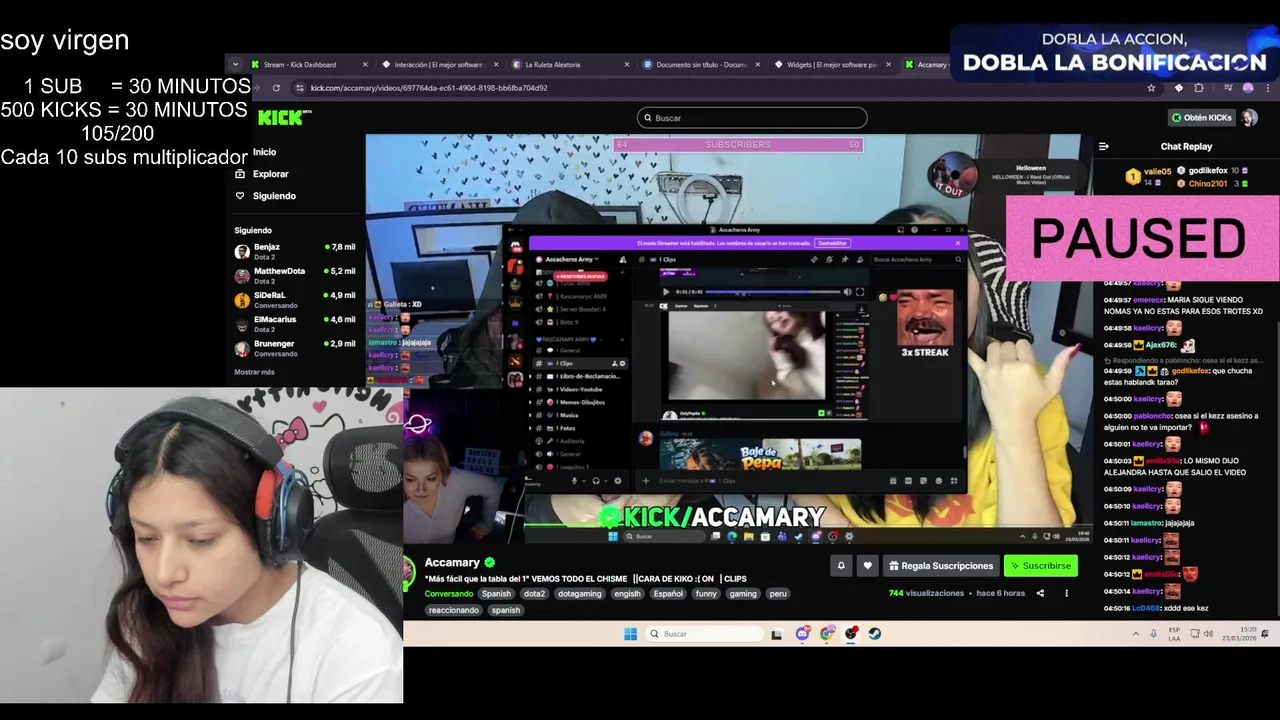Switch to Stream - Kick Dashboard tab

308,65
